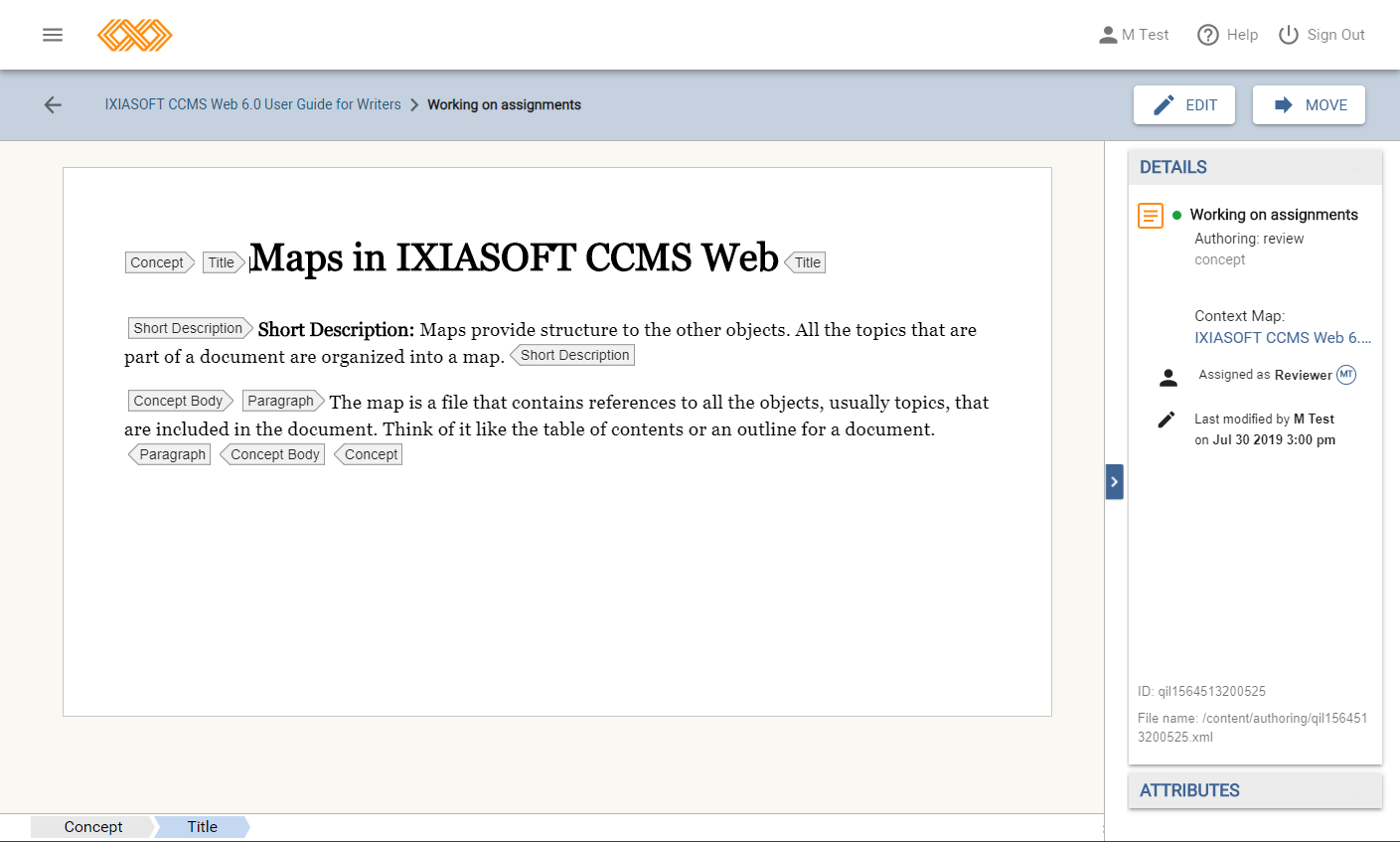Select the opening Title tag

224,262
